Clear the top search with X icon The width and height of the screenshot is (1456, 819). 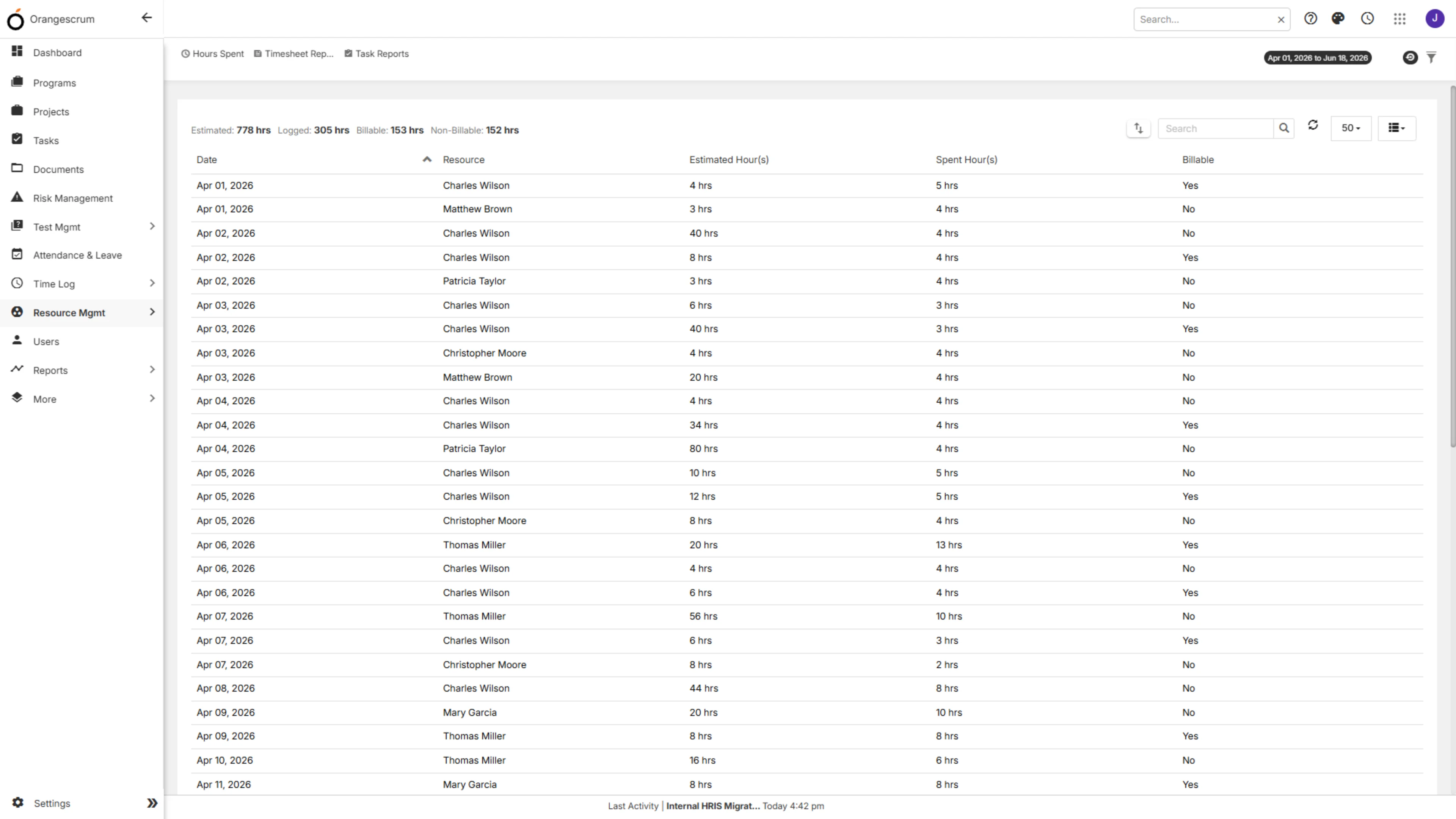coord(1281,20)
